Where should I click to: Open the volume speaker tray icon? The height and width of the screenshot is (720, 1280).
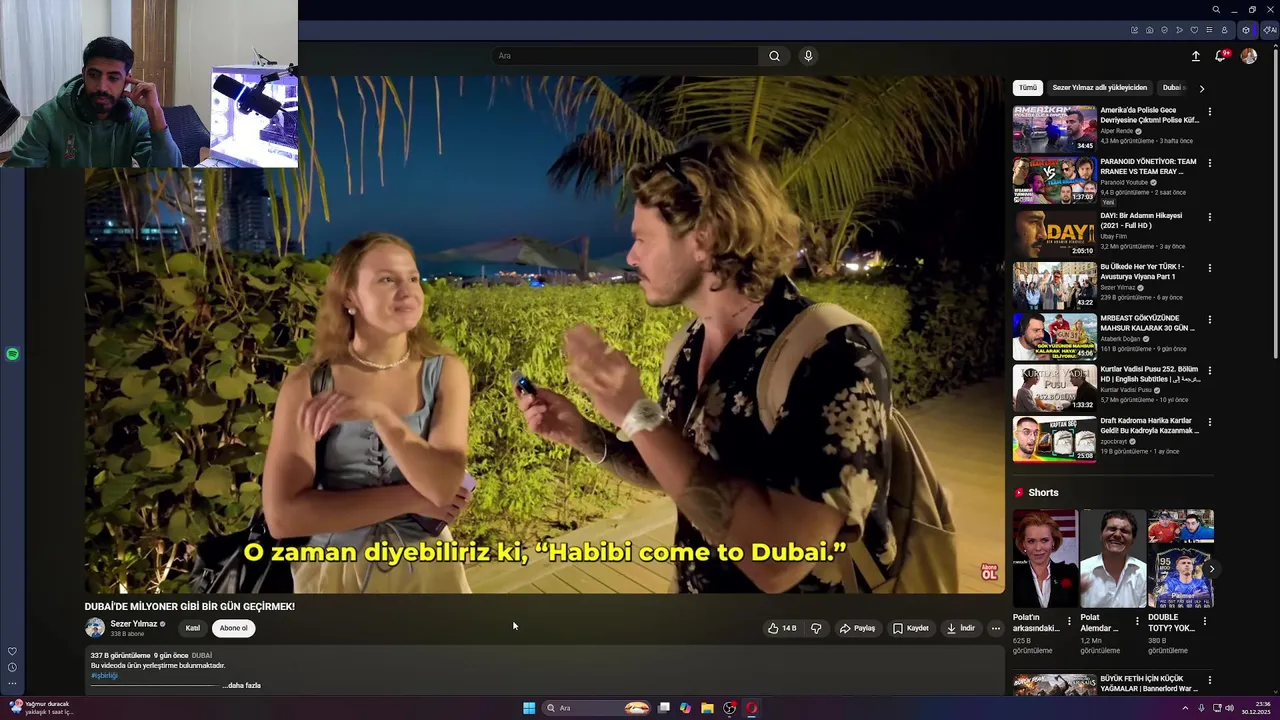point(1229,708)
